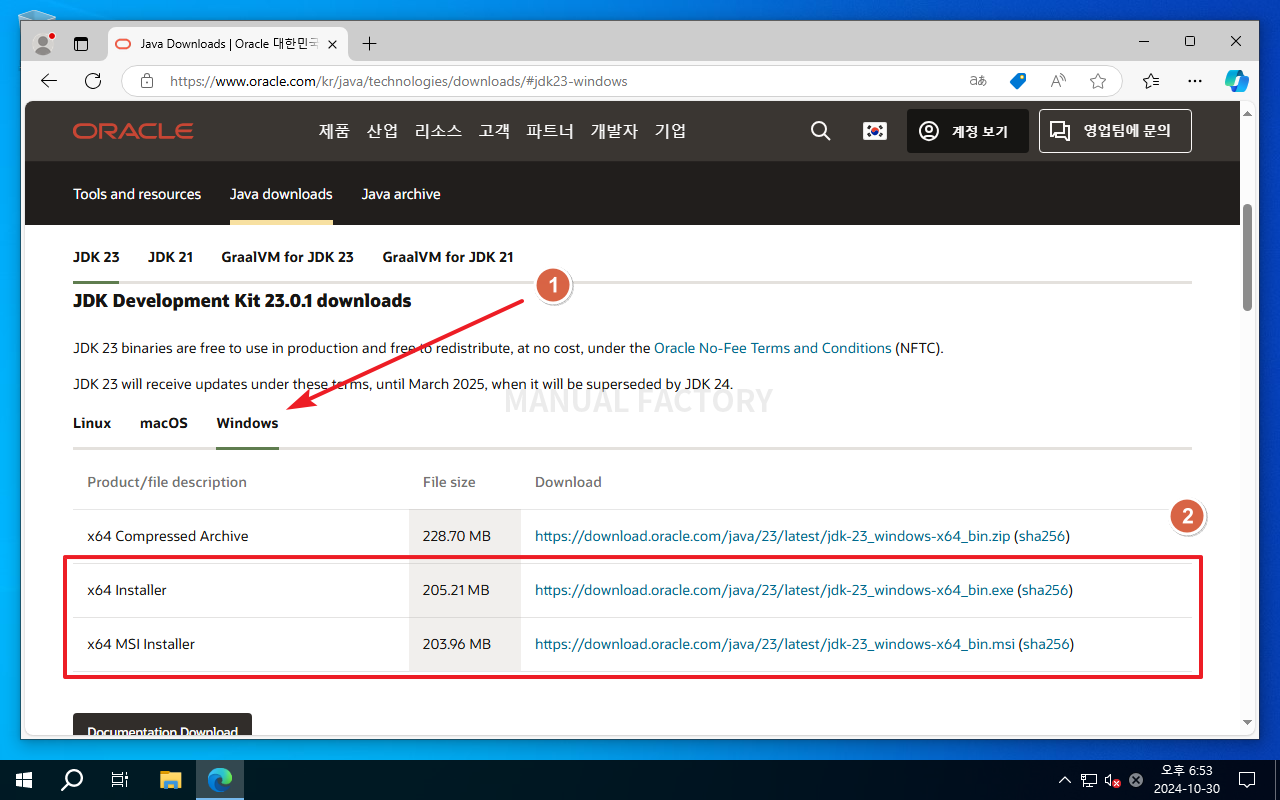This screenshot has height=800, width=1280.
Task: Add page to favorites star icon
Action: 1098,81
